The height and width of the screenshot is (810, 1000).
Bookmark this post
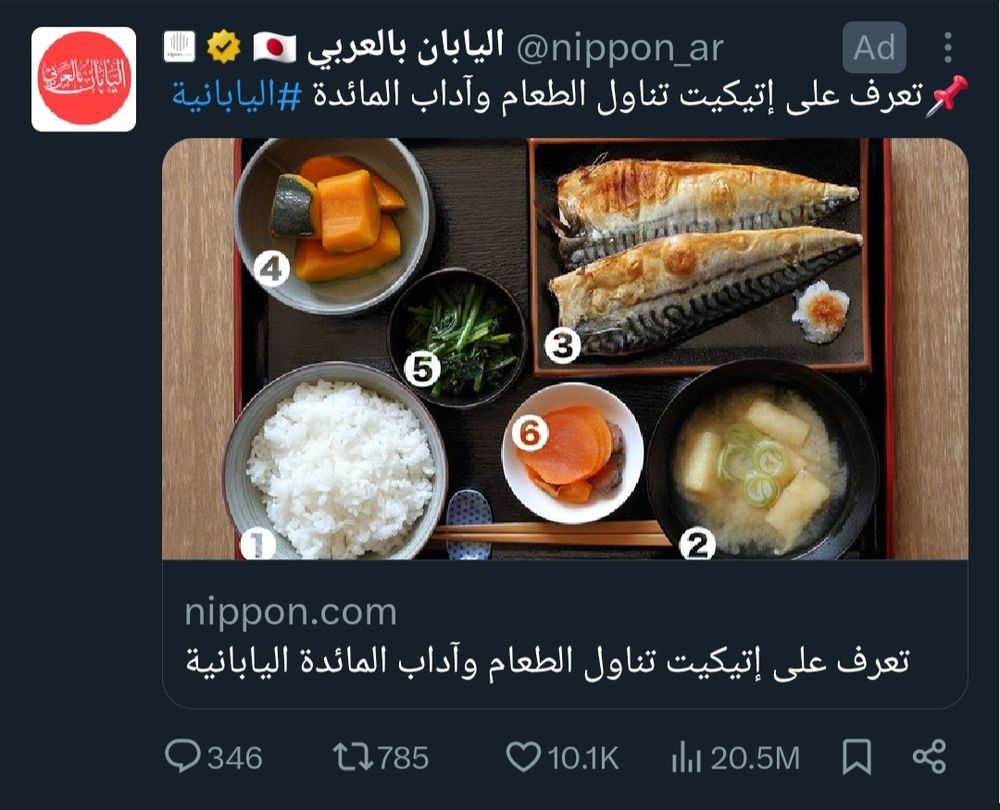pos(857,757)
